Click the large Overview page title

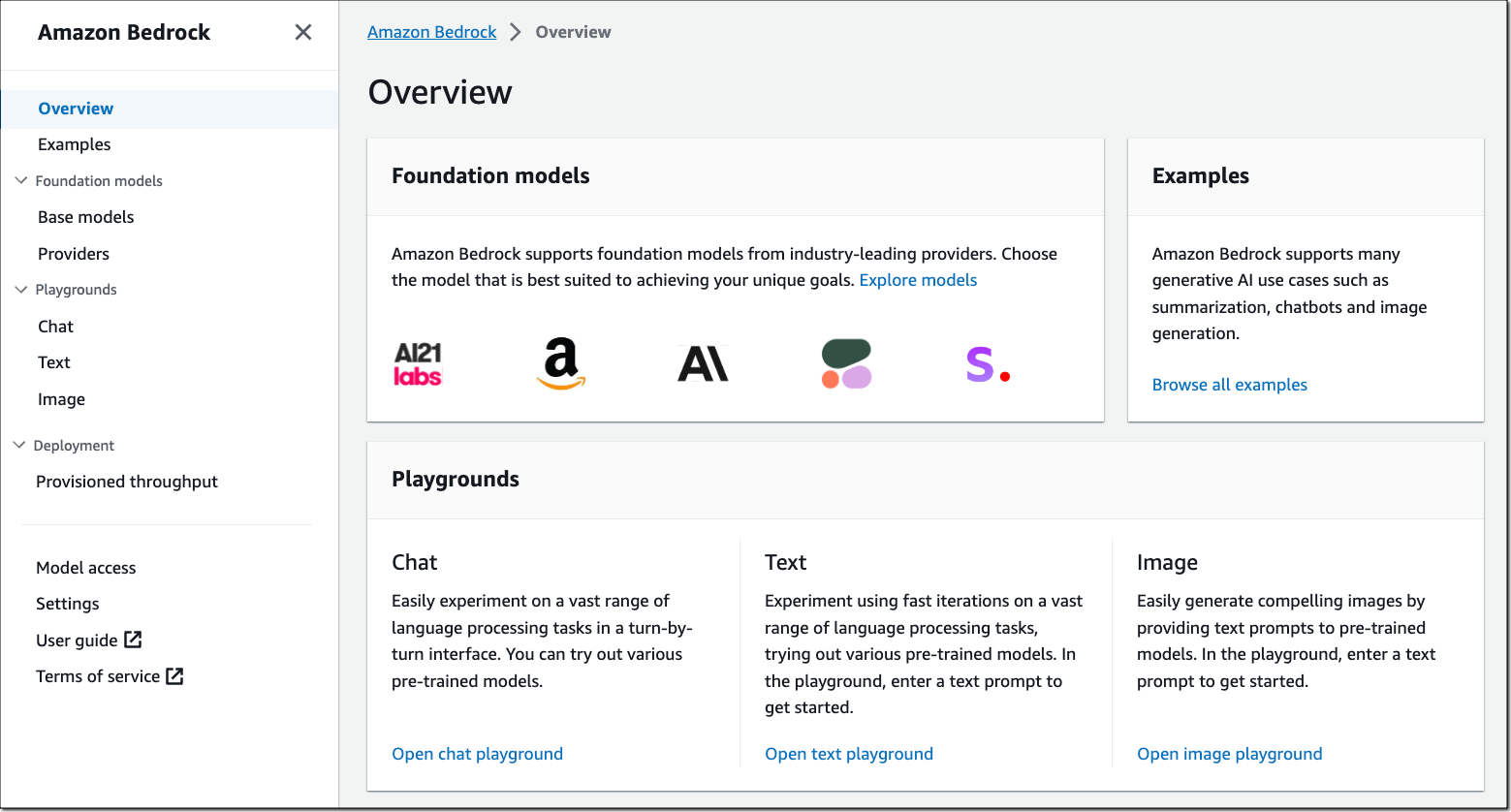pyautogui.click(x=440, y=92)
